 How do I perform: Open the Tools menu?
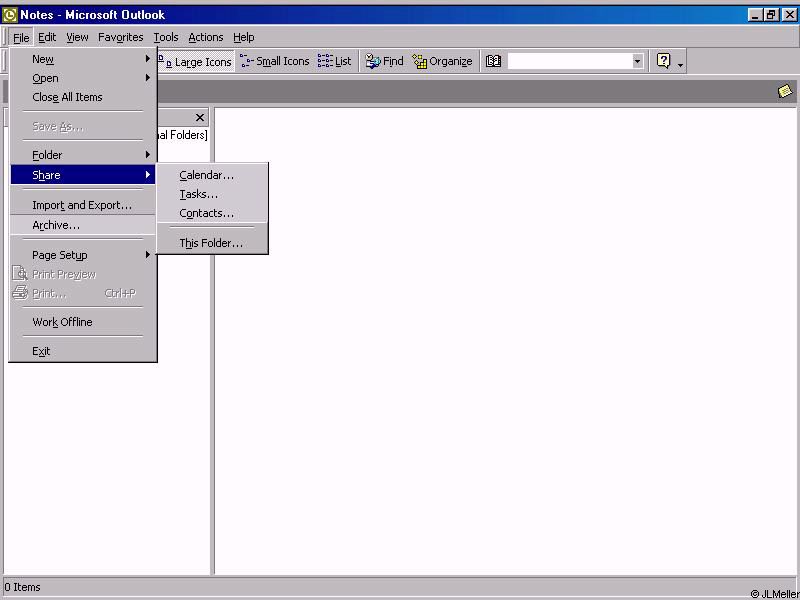[166, 37]
